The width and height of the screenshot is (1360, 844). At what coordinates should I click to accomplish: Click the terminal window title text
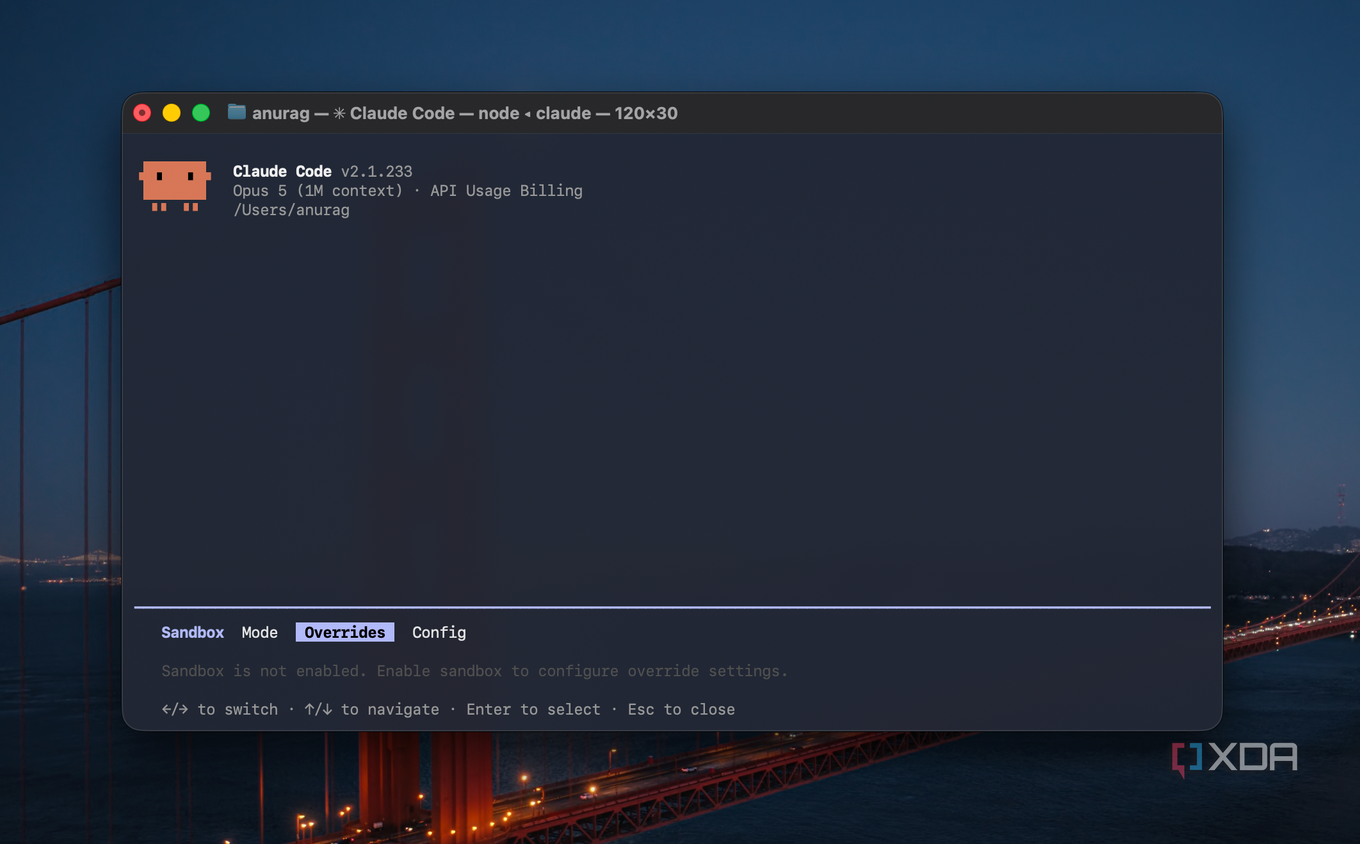[x=465, y=113]
